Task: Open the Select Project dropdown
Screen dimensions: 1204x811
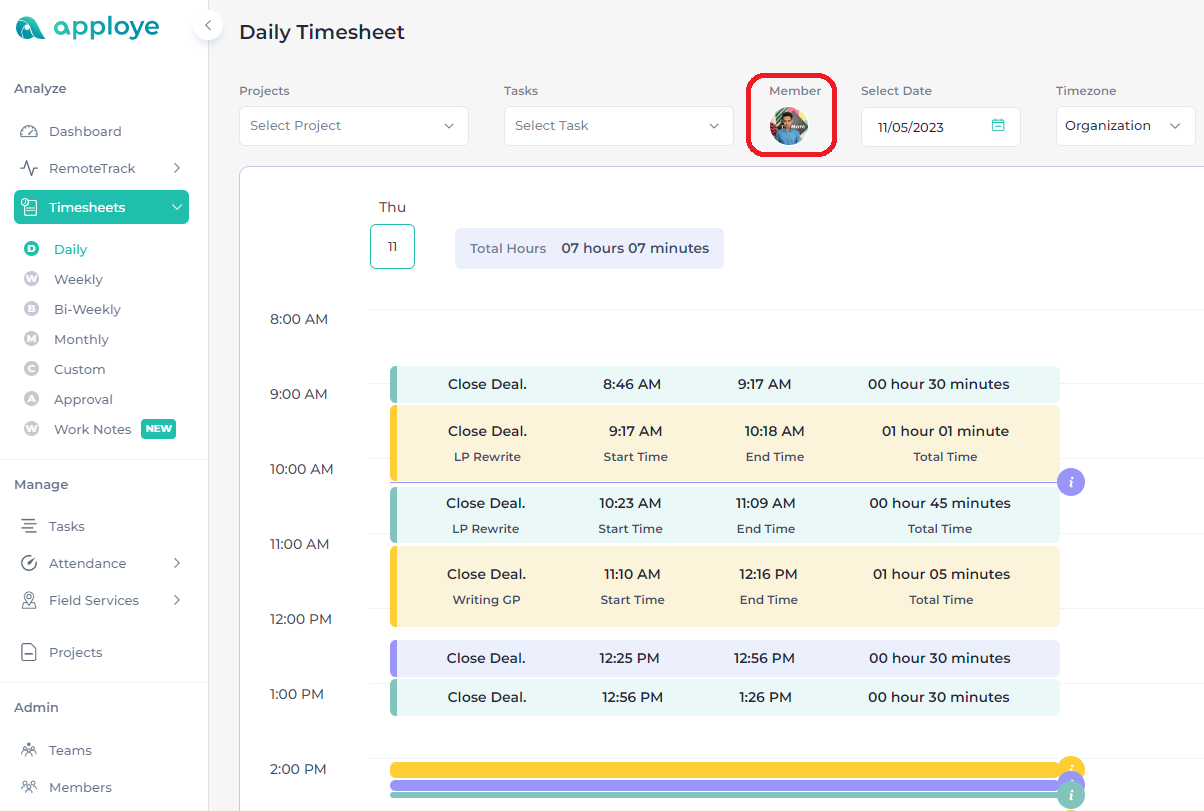Action: (353, 125)
